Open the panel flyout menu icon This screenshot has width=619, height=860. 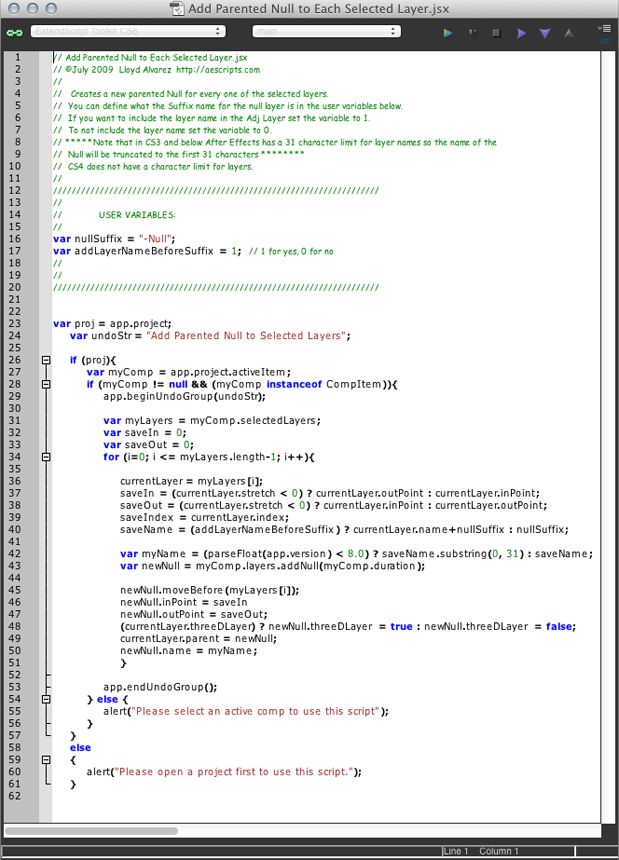605,29
